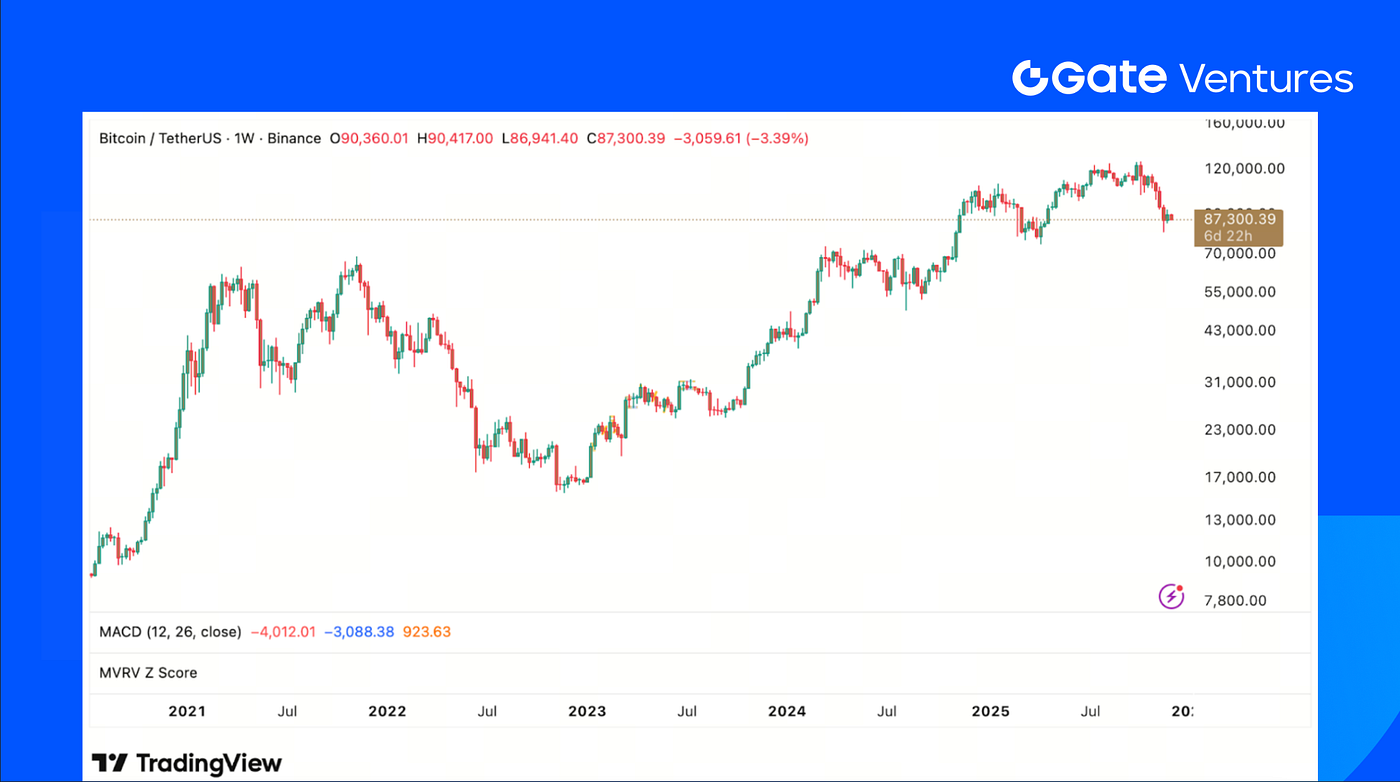Screen dimensions: 1400x782
Task: Click the −3,059.61 (−3.39%) change value
Action: [x=741, y=138]
